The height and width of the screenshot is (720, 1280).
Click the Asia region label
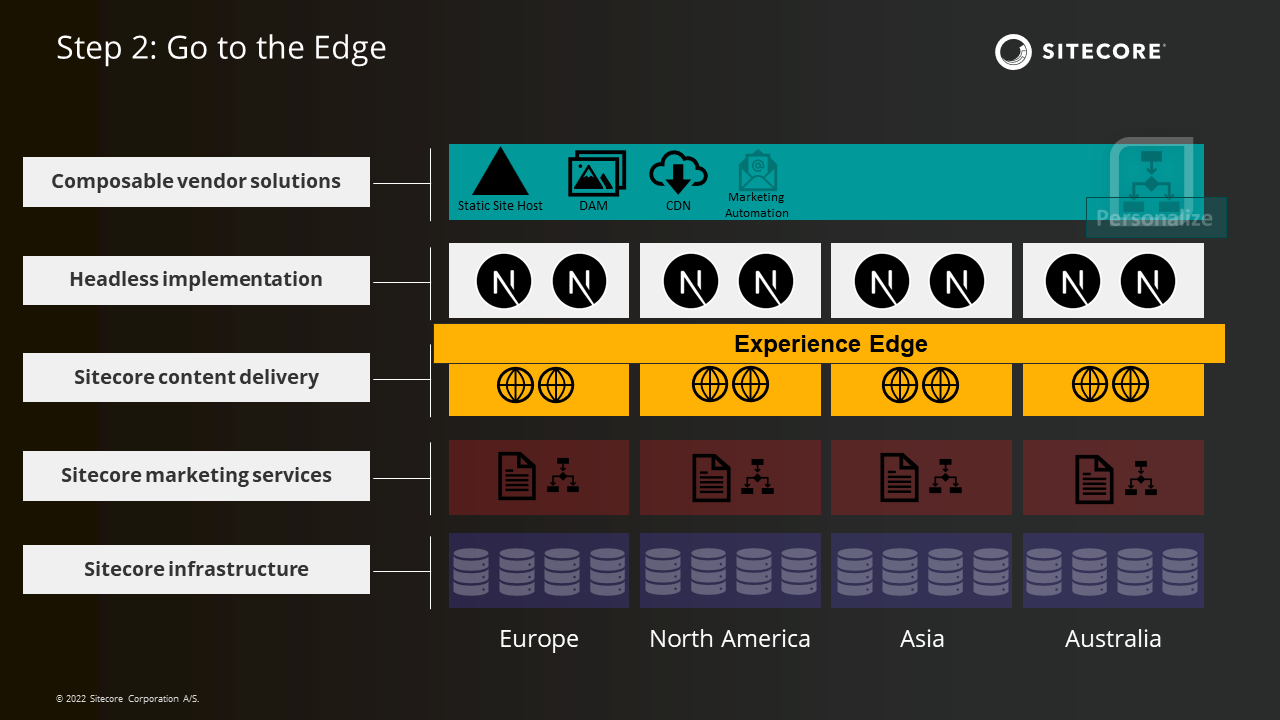(922, 639)
